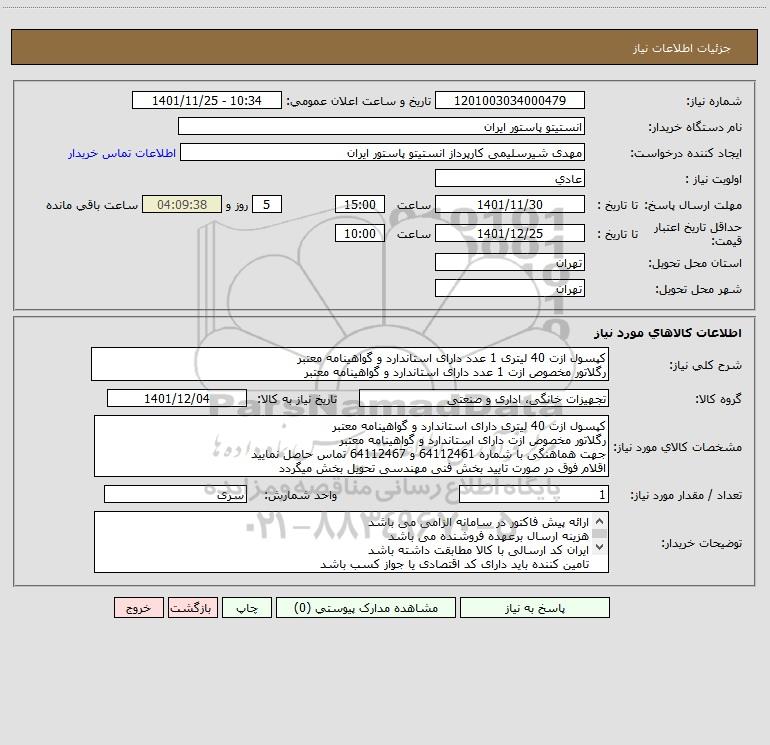The height and width of the screenshot is (745, 770).
Task: Click response deadline date 1401/11/30
Action: 510,205
